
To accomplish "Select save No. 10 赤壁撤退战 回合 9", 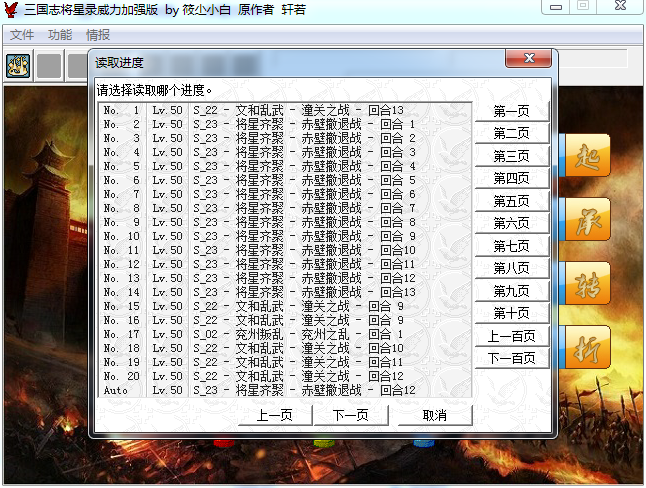I will (x=285, y=237).
